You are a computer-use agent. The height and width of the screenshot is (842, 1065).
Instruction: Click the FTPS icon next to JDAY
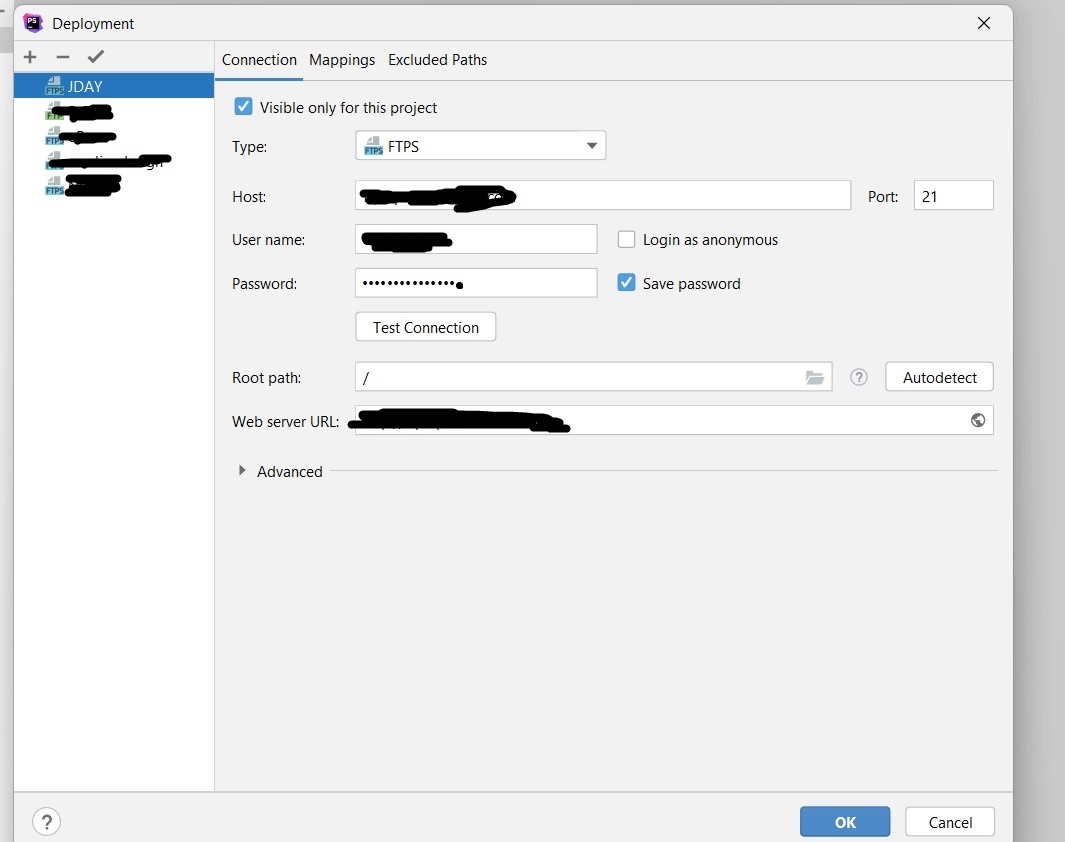pos(55,86)
